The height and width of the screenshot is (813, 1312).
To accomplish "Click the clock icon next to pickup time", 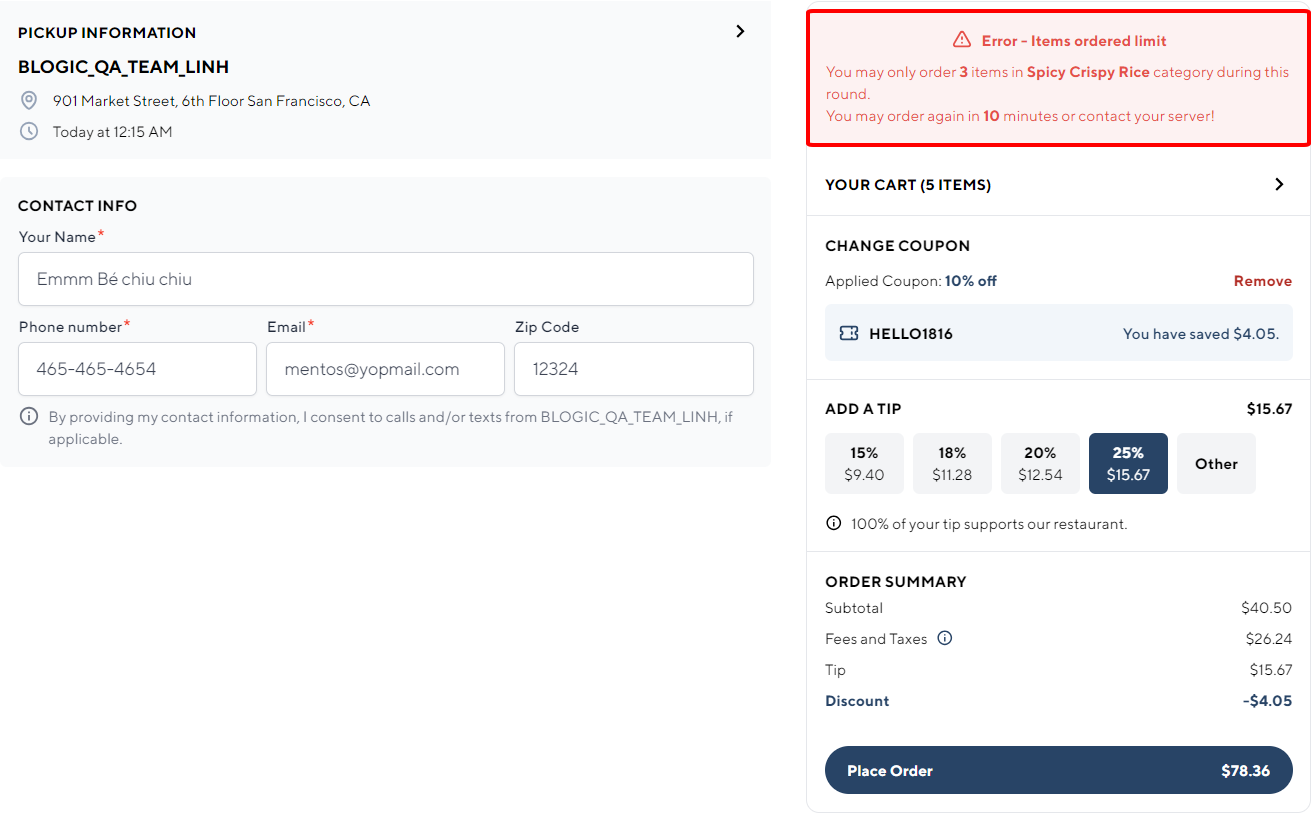I will click(29, 131).
